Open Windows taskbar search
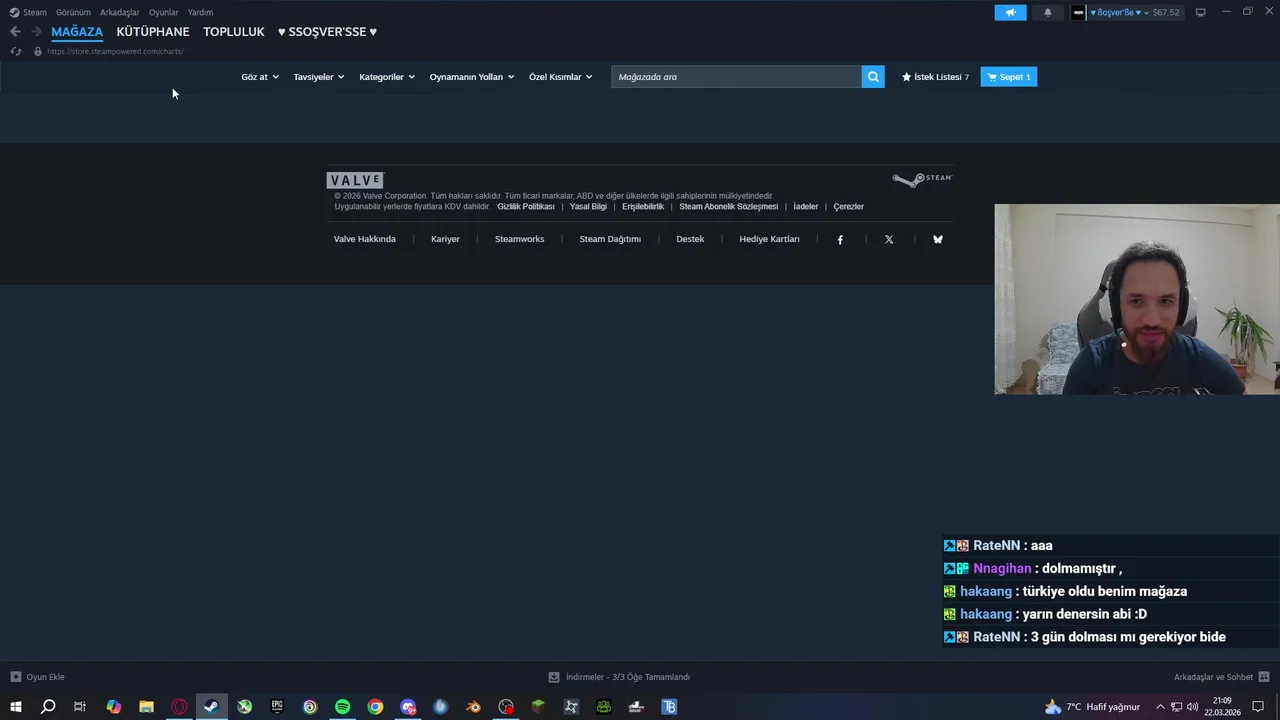 (x=48, y=707)
